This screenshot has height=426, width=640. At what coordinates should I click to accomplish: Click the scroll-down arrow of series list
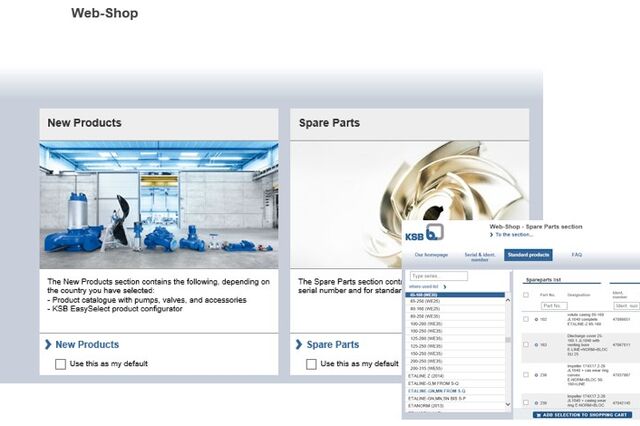tap(508, 404)
